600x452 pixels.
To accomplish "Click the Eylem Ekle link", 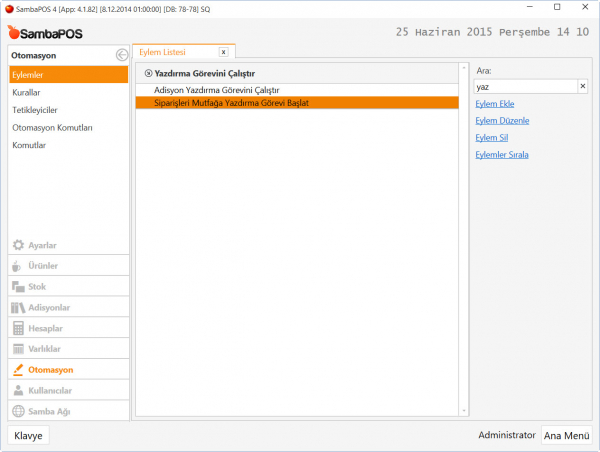I will click(x=495, y=104).
